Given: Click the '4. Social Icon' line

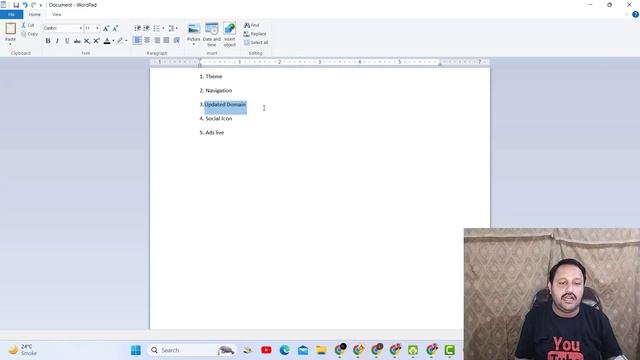Looking at the screenshot, I should 216,118.
